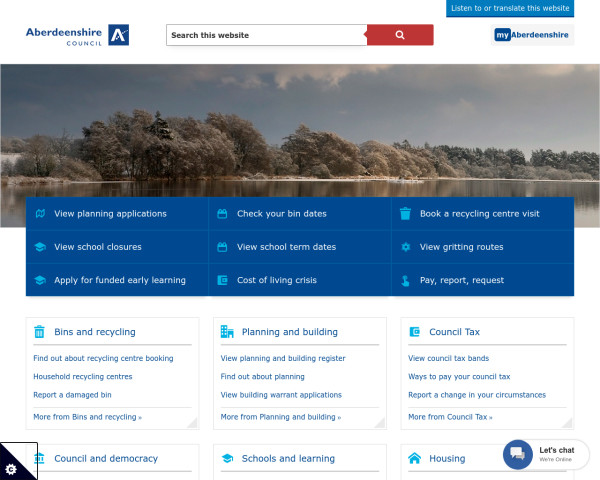Open the Planning and building heading
600x480 pixels.
[x=290, y=332]
